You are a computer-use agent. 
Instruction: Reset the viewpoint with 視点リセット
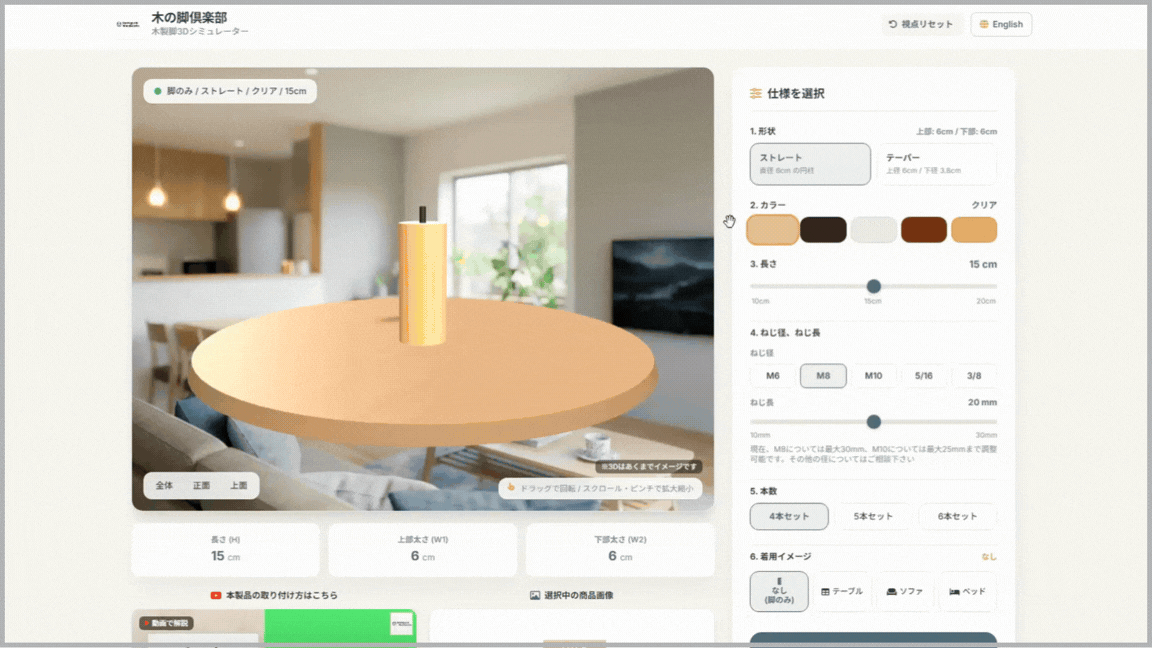coord(921,24)
